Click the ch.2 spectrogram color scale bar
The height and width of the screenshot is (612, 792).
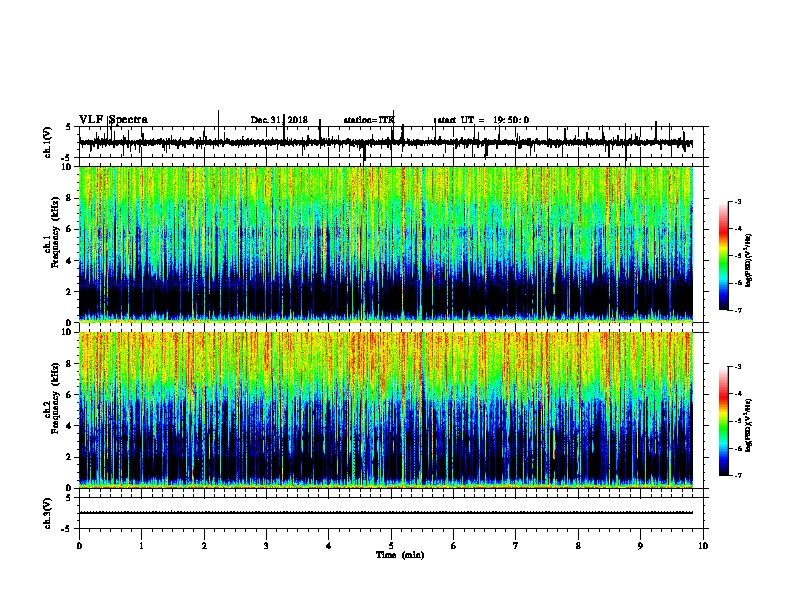[724, 421]
